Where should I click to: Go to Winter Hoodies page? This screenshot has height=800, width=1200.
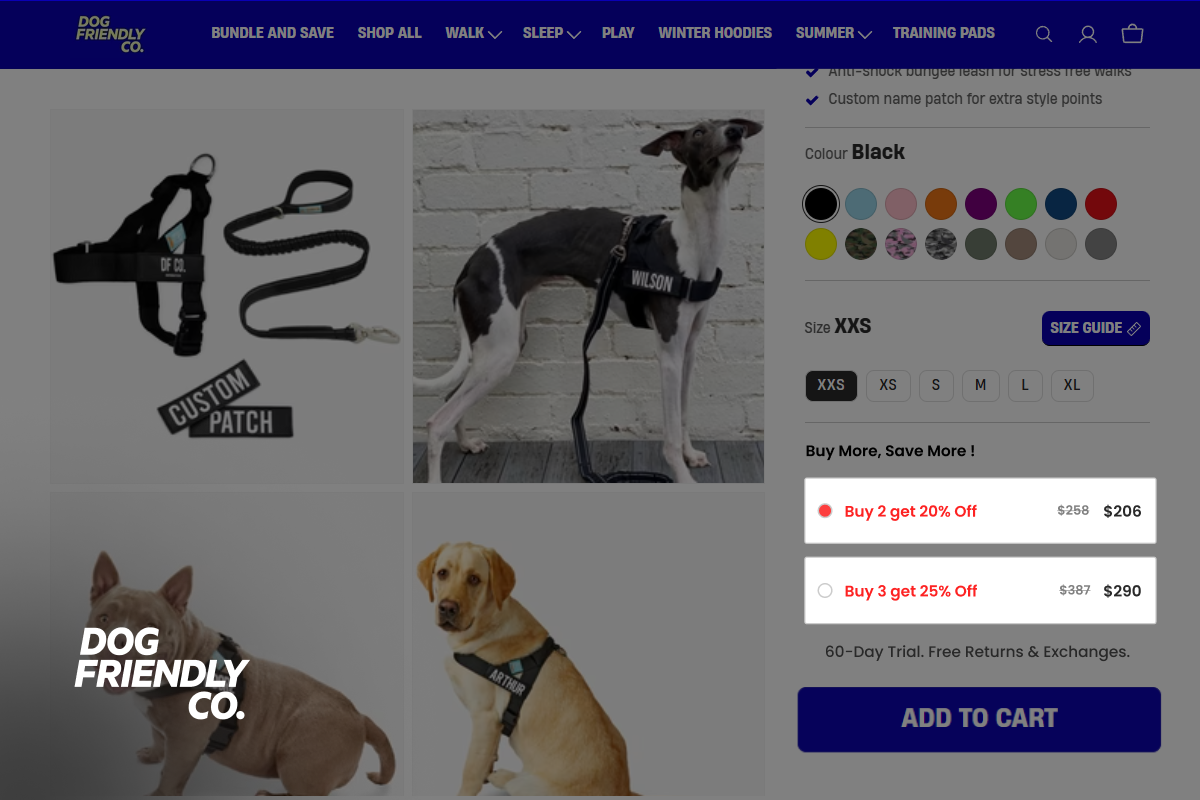pos(715,33)
